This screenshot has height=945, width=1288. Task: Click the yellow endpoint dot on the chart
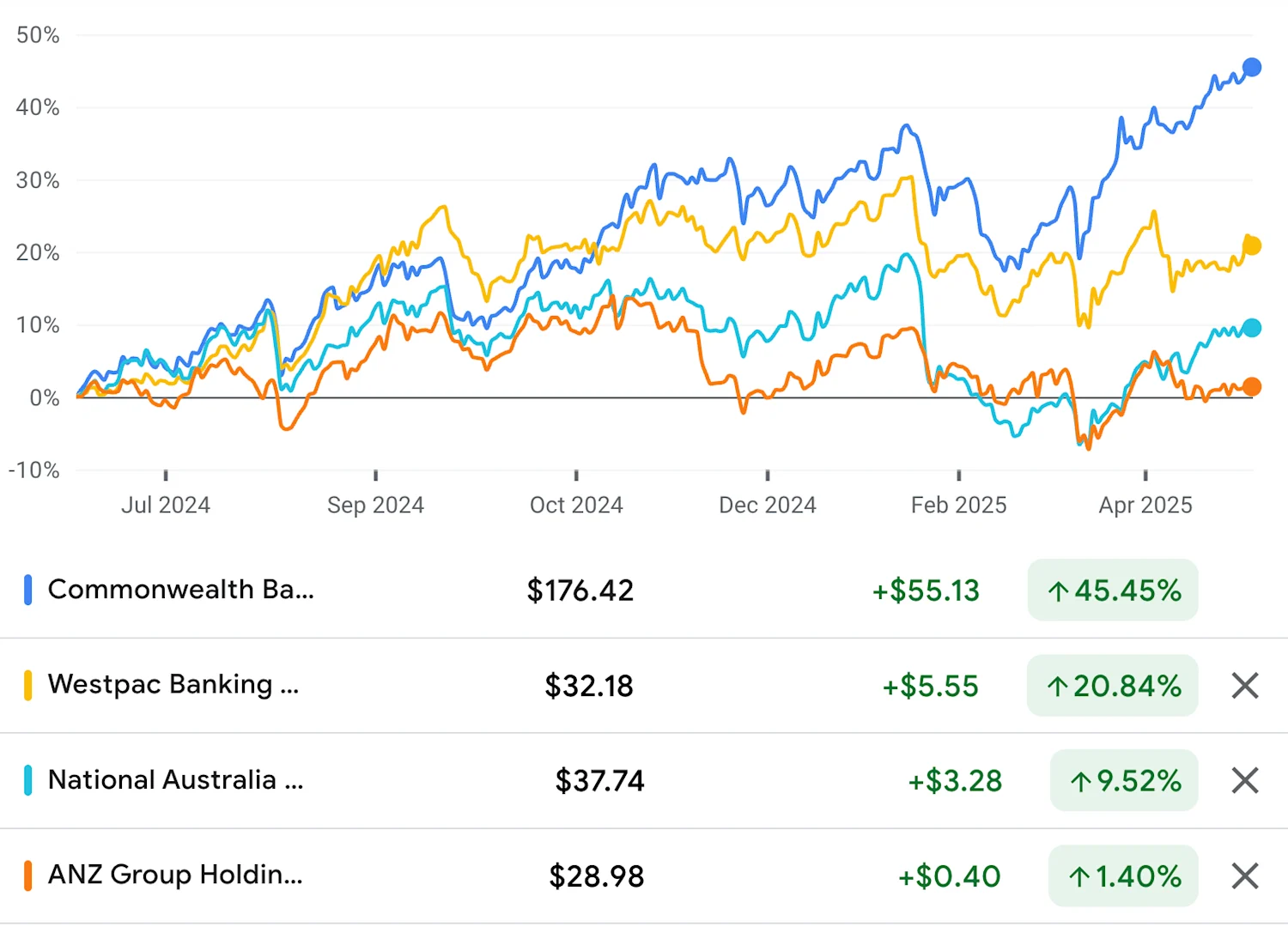pos(1252,245)
